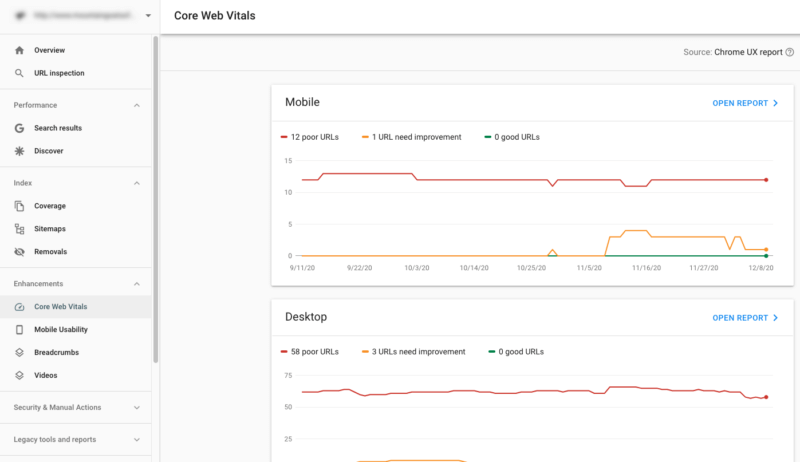Click the Google G Search results icon

[19, 128]
